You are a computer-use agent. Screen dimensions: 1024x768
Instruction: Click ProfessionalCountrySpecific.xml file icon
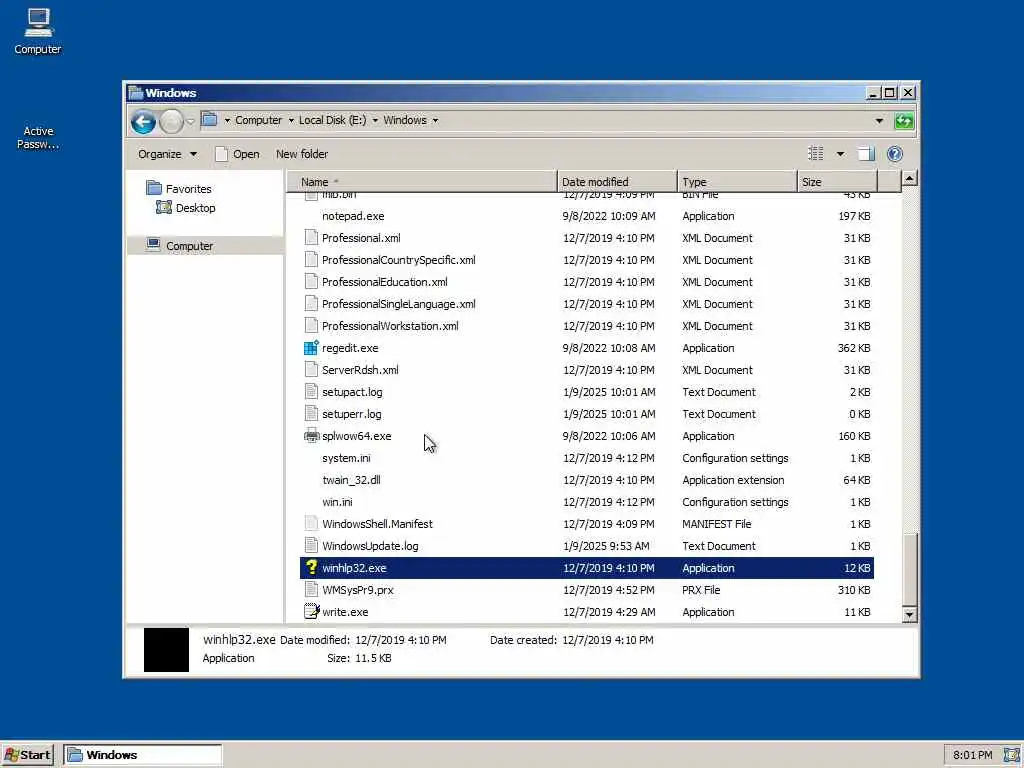[x=312, y=260]
